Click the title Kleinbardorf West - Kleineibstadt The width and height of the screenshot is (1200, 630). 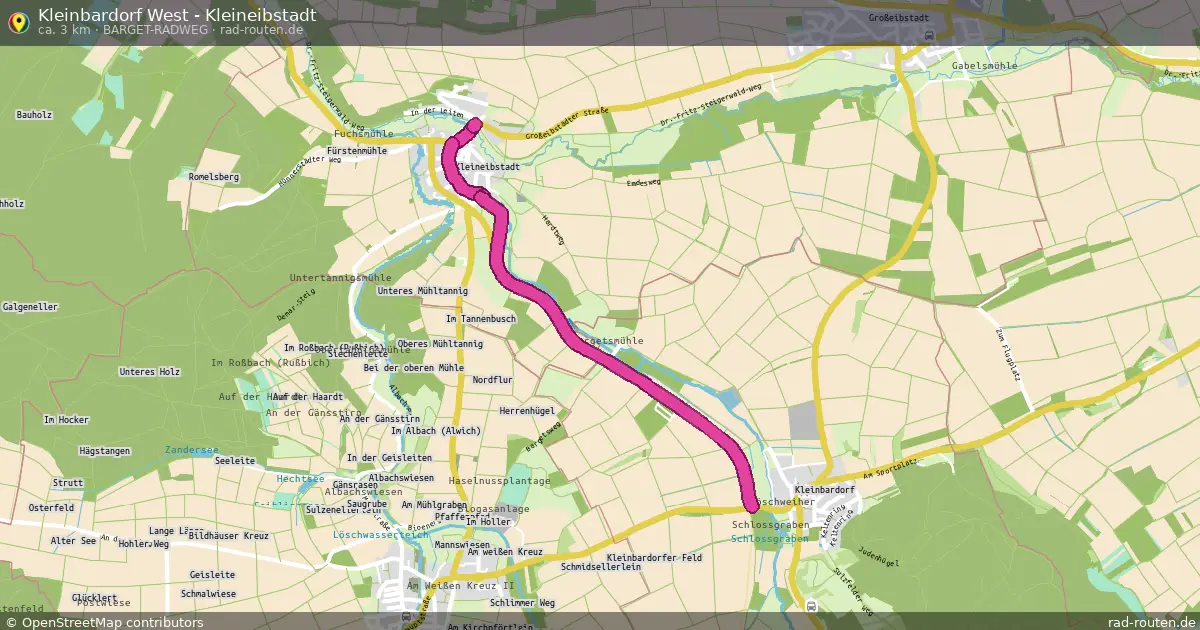pos(177,15)
